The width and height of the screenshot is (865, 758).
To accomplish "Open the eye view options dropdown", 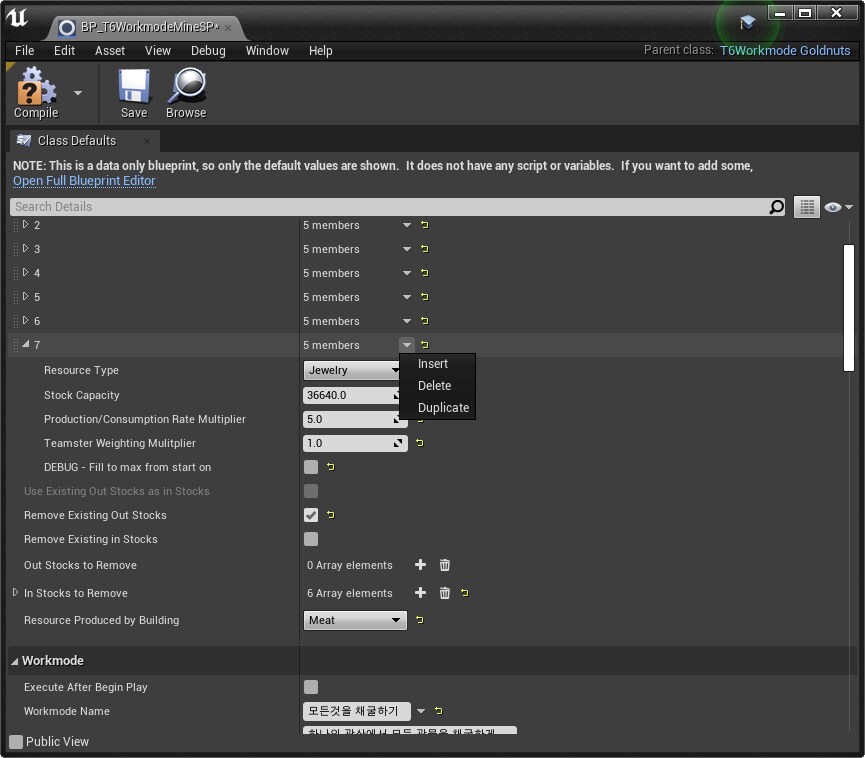I will [x=839, y=207].
